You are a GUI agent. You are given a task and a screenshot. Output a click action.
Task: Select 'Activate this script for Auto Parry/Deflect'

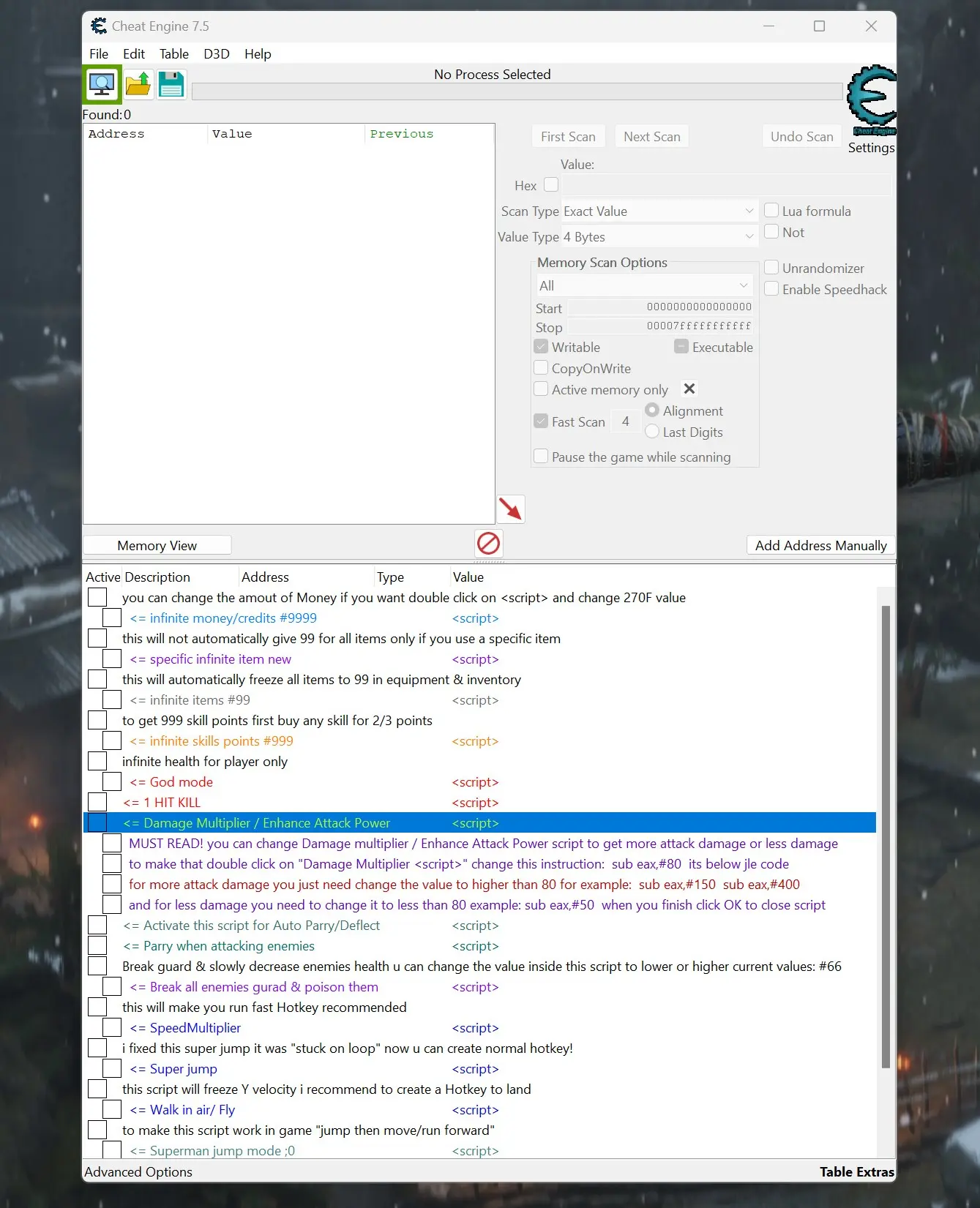tap(252, 926)
